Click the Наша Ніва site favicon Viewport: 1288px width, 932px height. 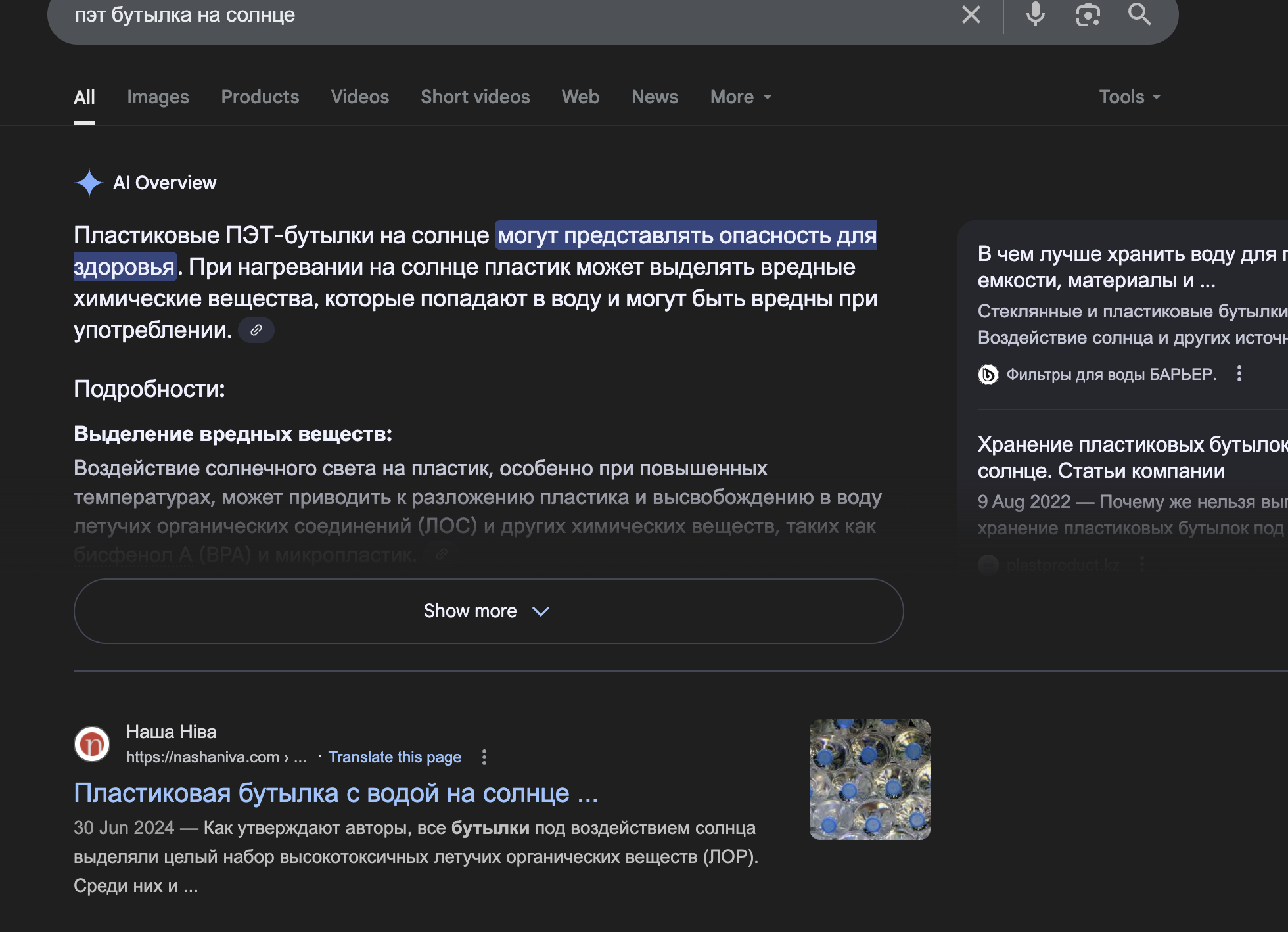pos(92,744)
